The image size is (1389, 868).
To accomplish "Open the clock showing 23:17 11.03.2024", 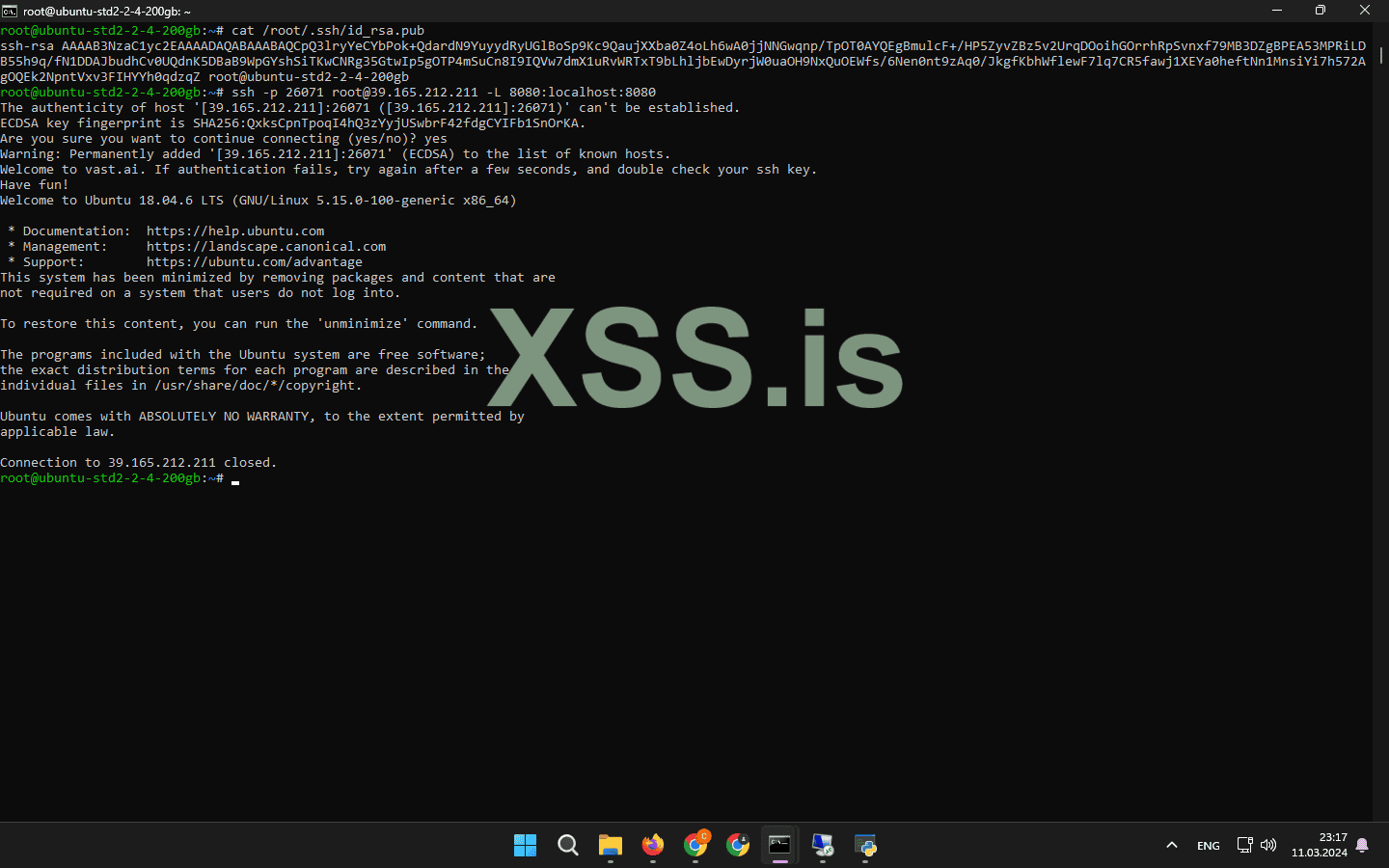I will coord(1320,845).
